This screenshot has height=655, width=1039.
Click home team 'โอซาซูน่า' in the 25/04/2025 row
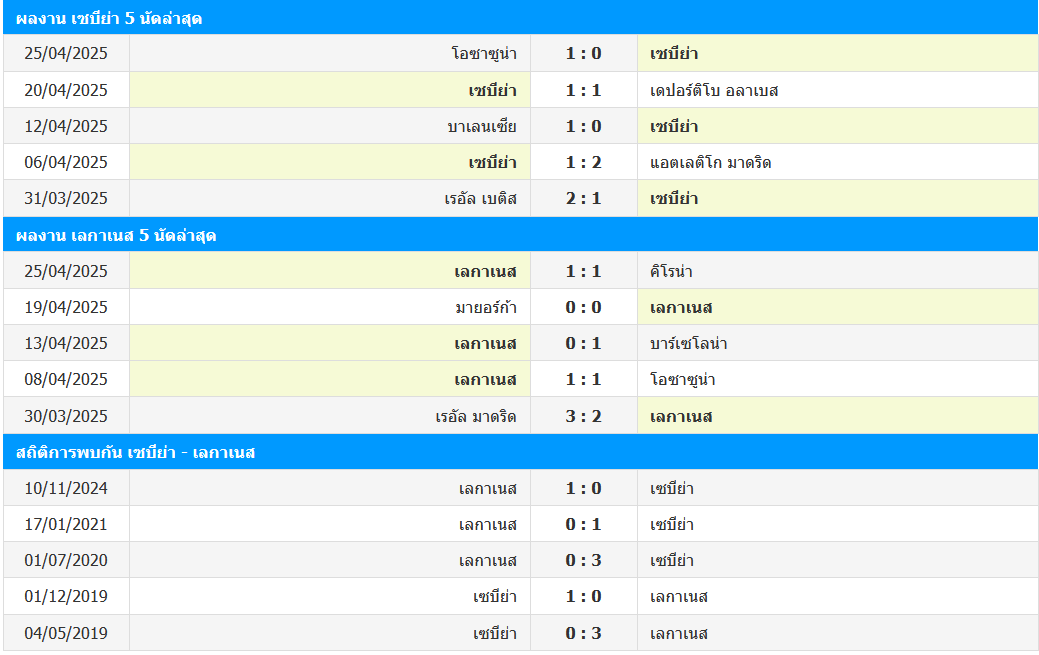[484, 54]
